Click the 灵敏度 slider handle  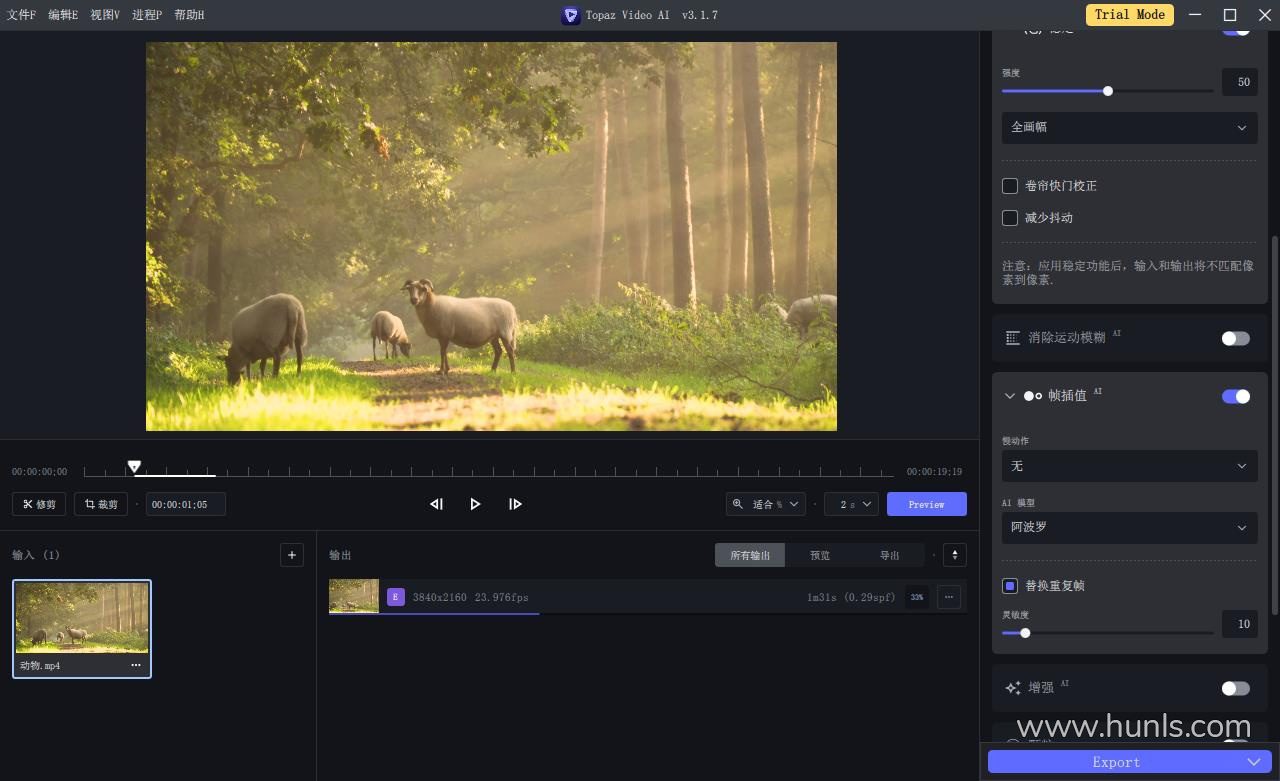coord(1025,633)
